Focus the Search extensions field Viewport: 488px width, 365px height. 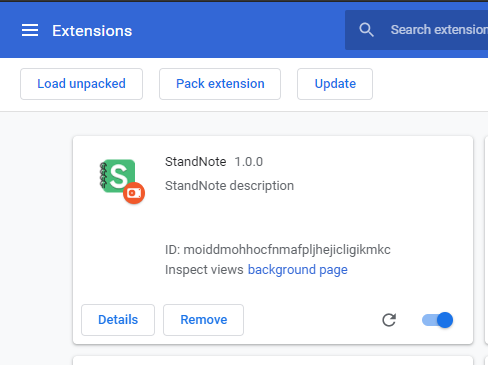[x=417, y=30]
